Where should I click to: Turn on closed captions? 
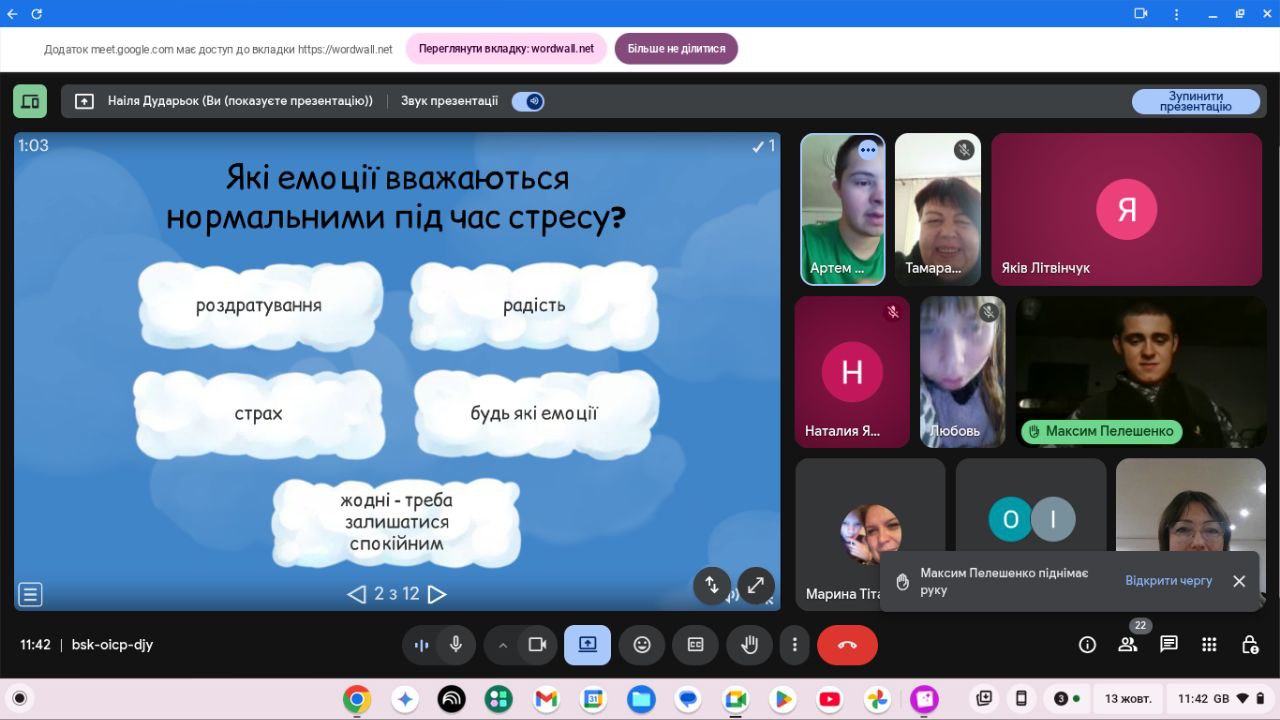pos(696,645)
